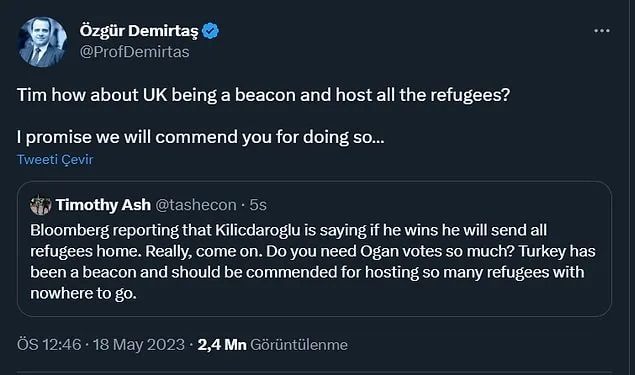
Task: Open Timothy Ash's small avatar
Action: (40, 205)
